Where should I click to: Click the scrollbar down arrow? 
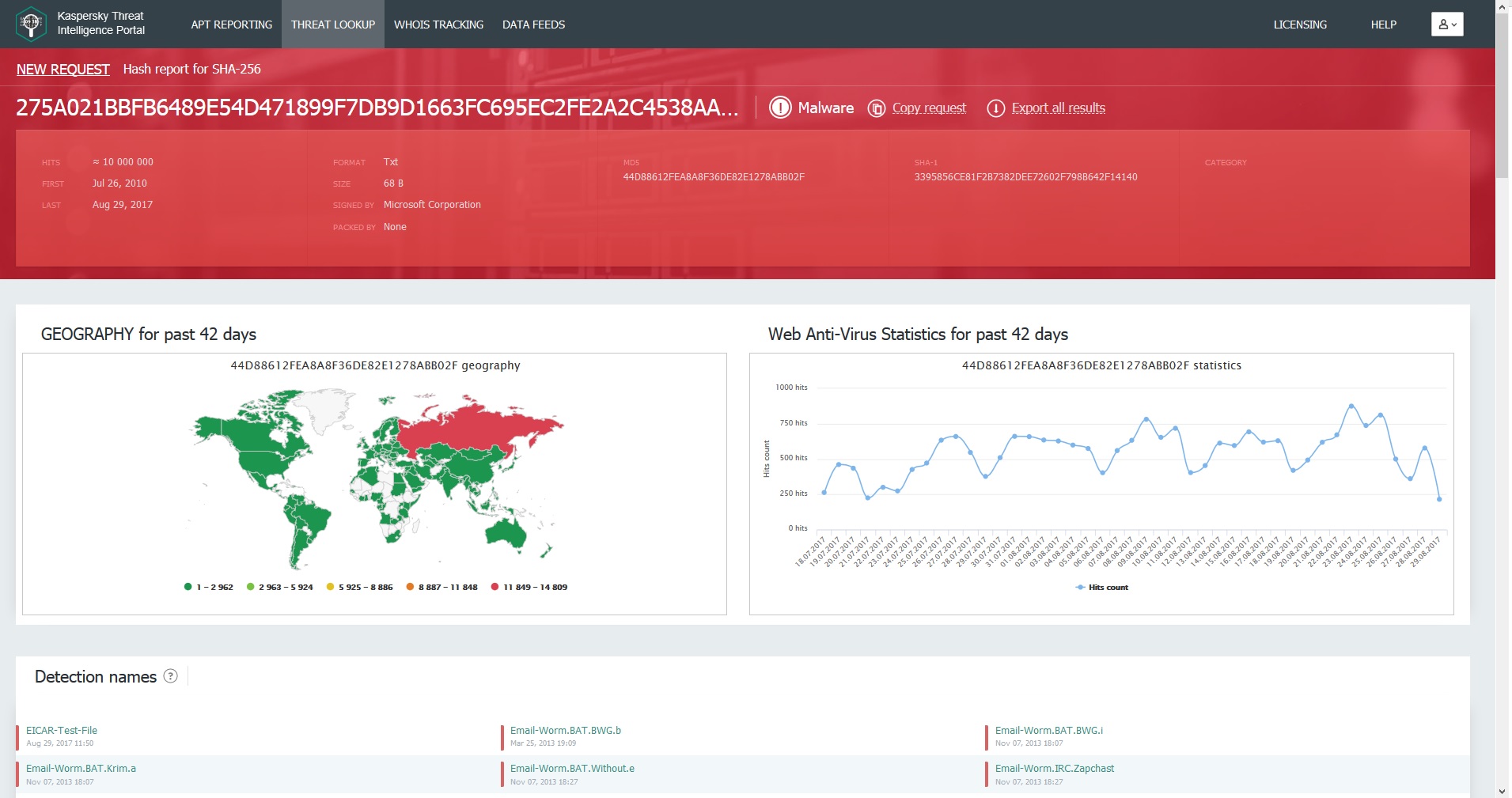[1503, 791]
